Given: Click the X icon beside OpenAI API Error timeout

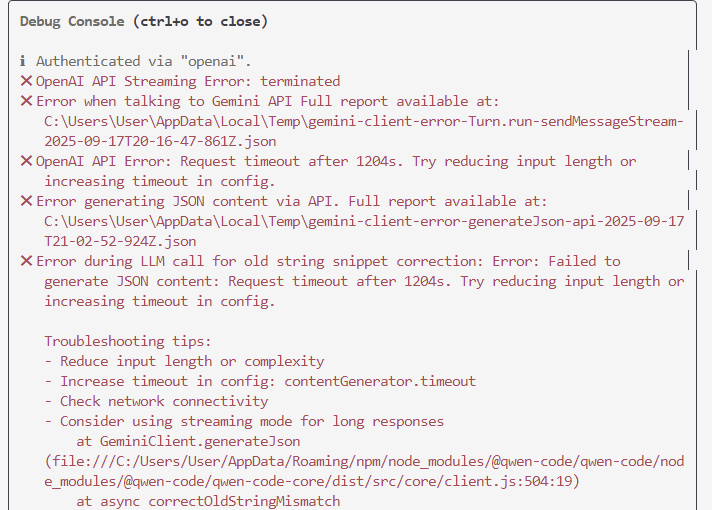Looking at the screenshot, I should click(26, 161).
